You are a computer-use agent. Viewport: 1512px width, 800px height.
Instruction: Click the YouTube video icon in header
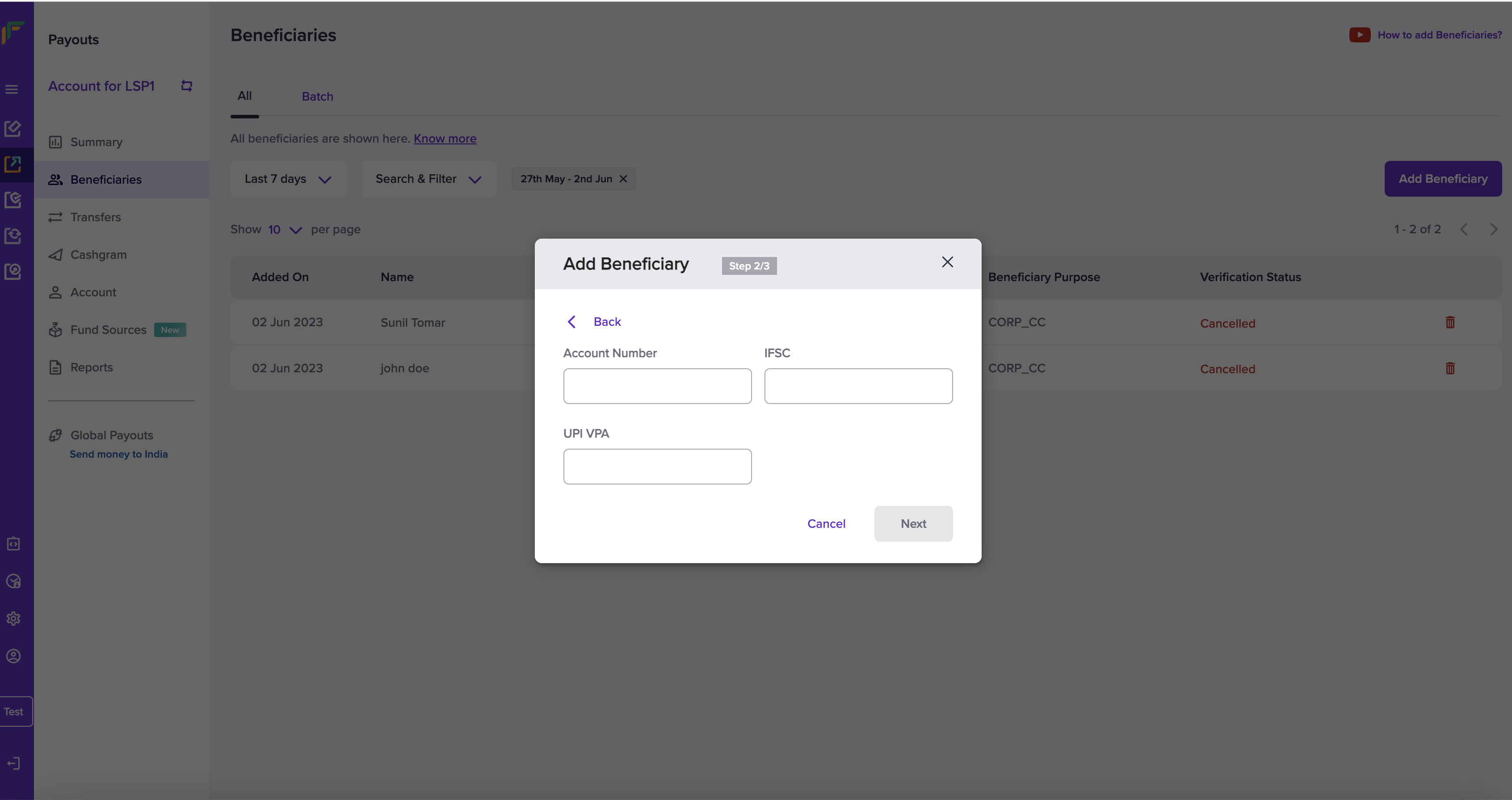[x=1359, y=35]
